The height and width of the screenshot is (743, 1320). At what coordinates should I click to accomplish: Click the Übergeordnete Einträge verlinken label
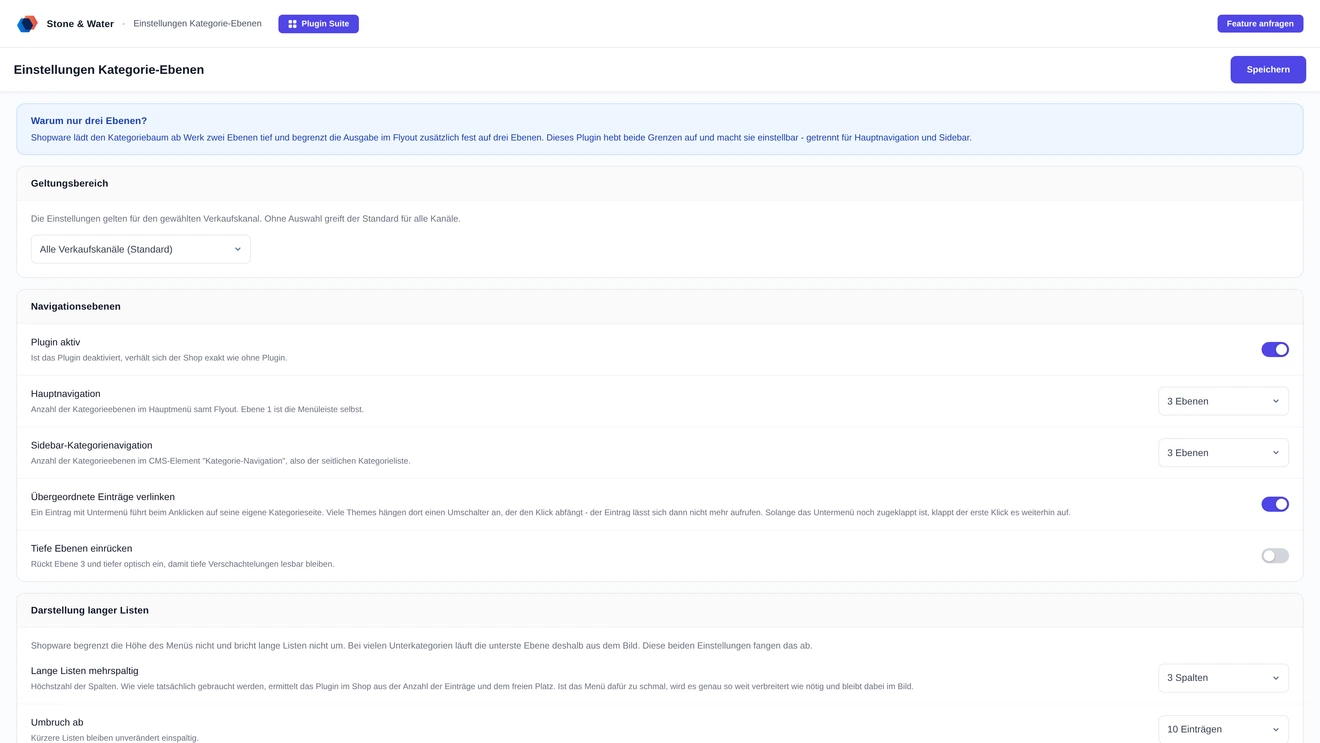[103, 497]
